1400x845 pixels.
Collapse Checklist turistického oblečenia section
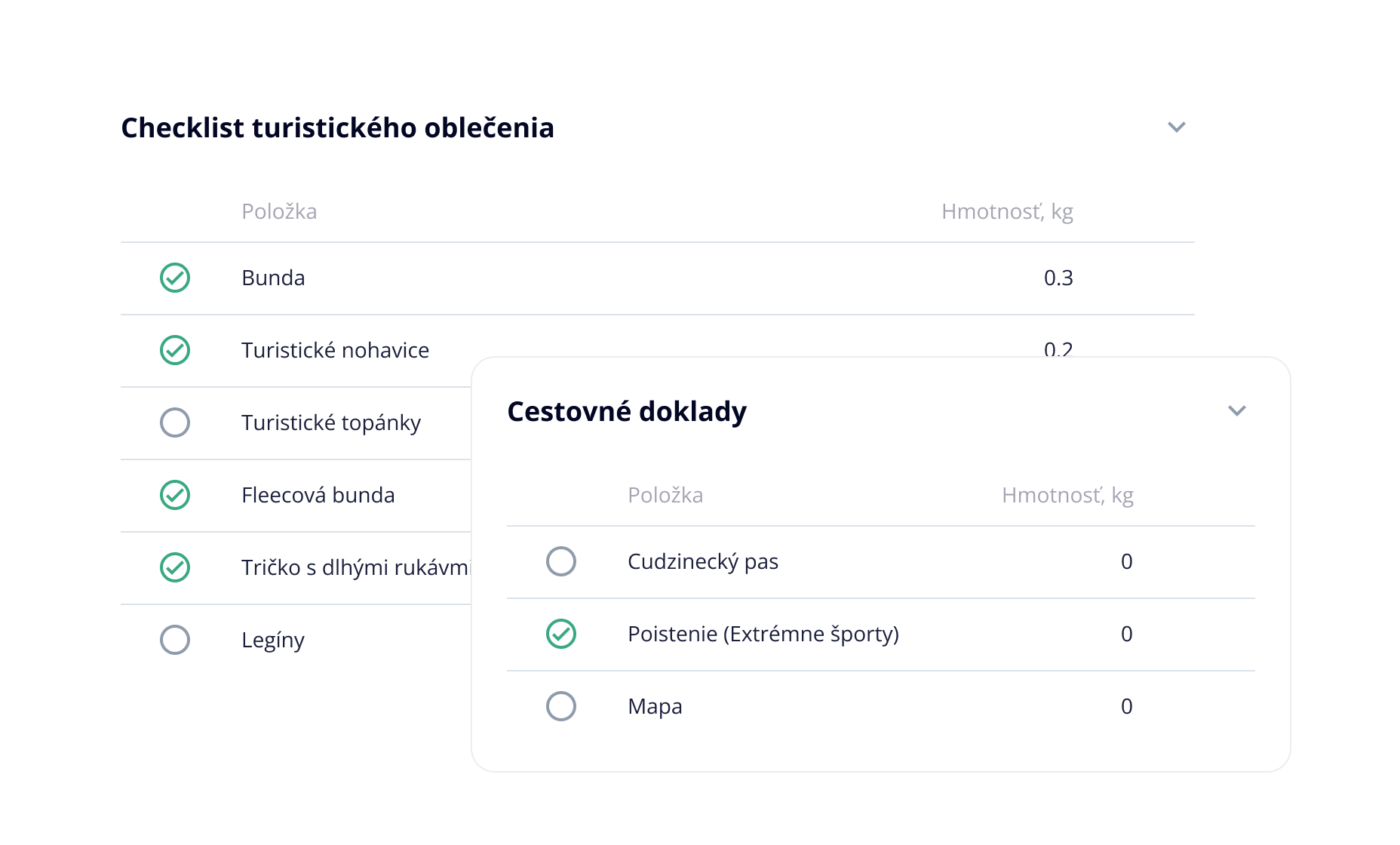tap(1177, 127)
